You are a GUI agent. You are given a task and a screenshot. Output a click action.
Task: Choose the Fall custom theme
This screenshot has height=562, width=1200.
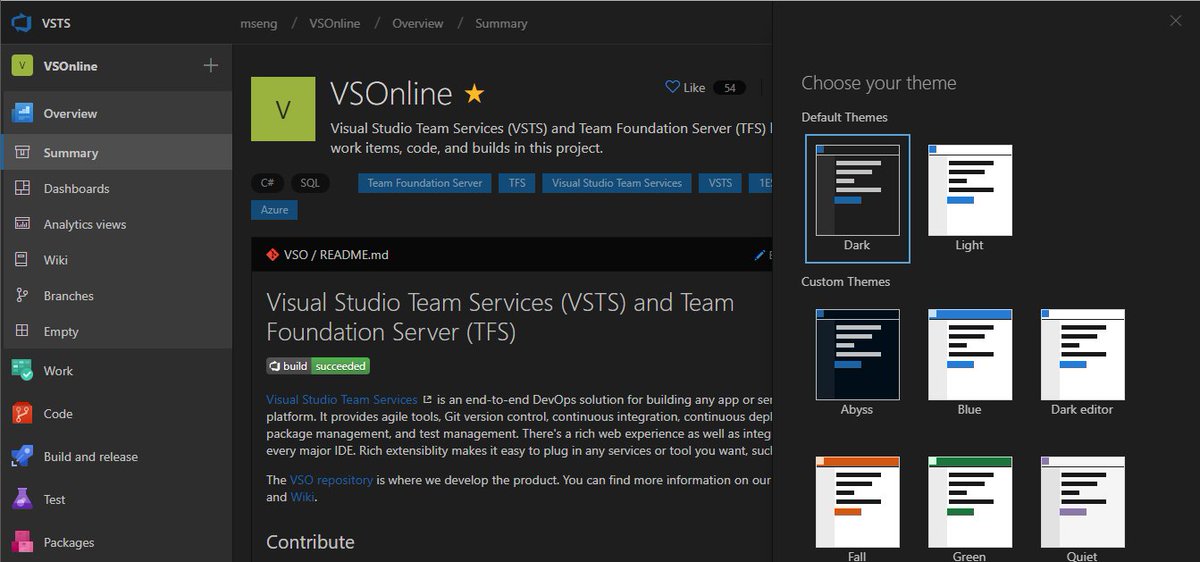pyautogui.click(x=857, y=508)
